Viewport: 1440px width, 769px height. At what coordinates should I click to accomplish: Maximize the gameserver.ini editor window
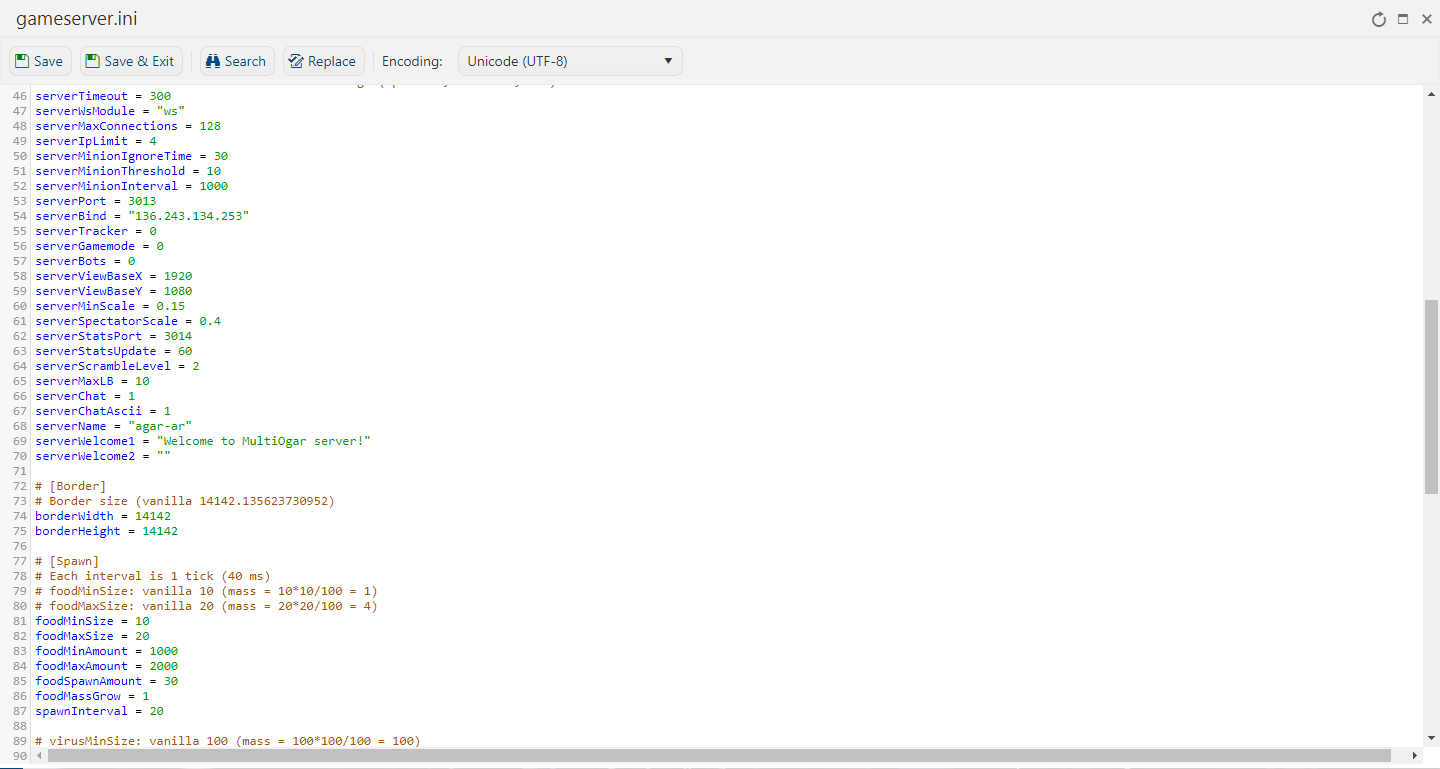(1403, 20)
